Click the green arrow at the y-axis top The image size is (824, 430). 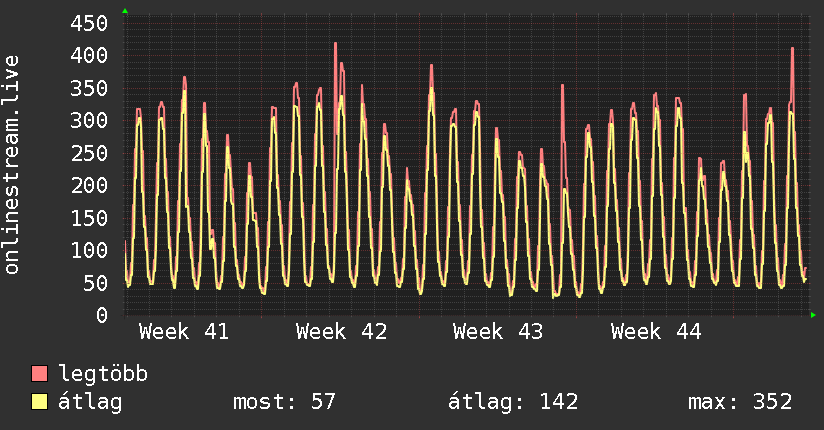pos(125,11)
